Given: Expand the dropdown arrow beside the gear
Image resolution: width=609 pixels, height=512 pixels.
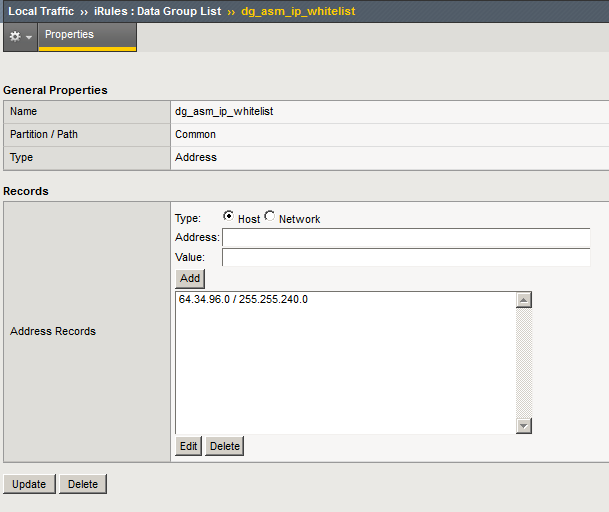Looking at the screenshot, I should pos(29,37).
